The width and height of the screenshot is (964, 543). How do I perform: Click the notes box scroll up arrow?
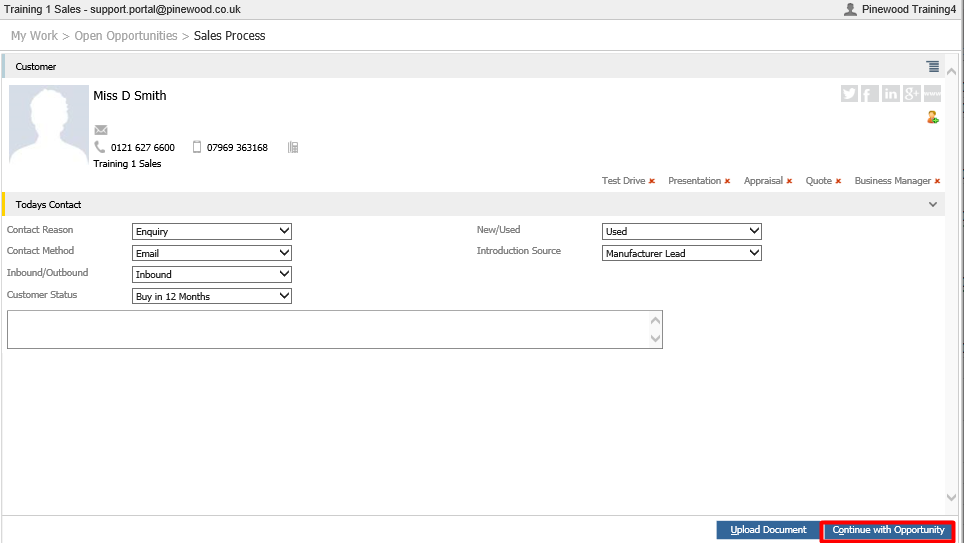pos(655,320)
